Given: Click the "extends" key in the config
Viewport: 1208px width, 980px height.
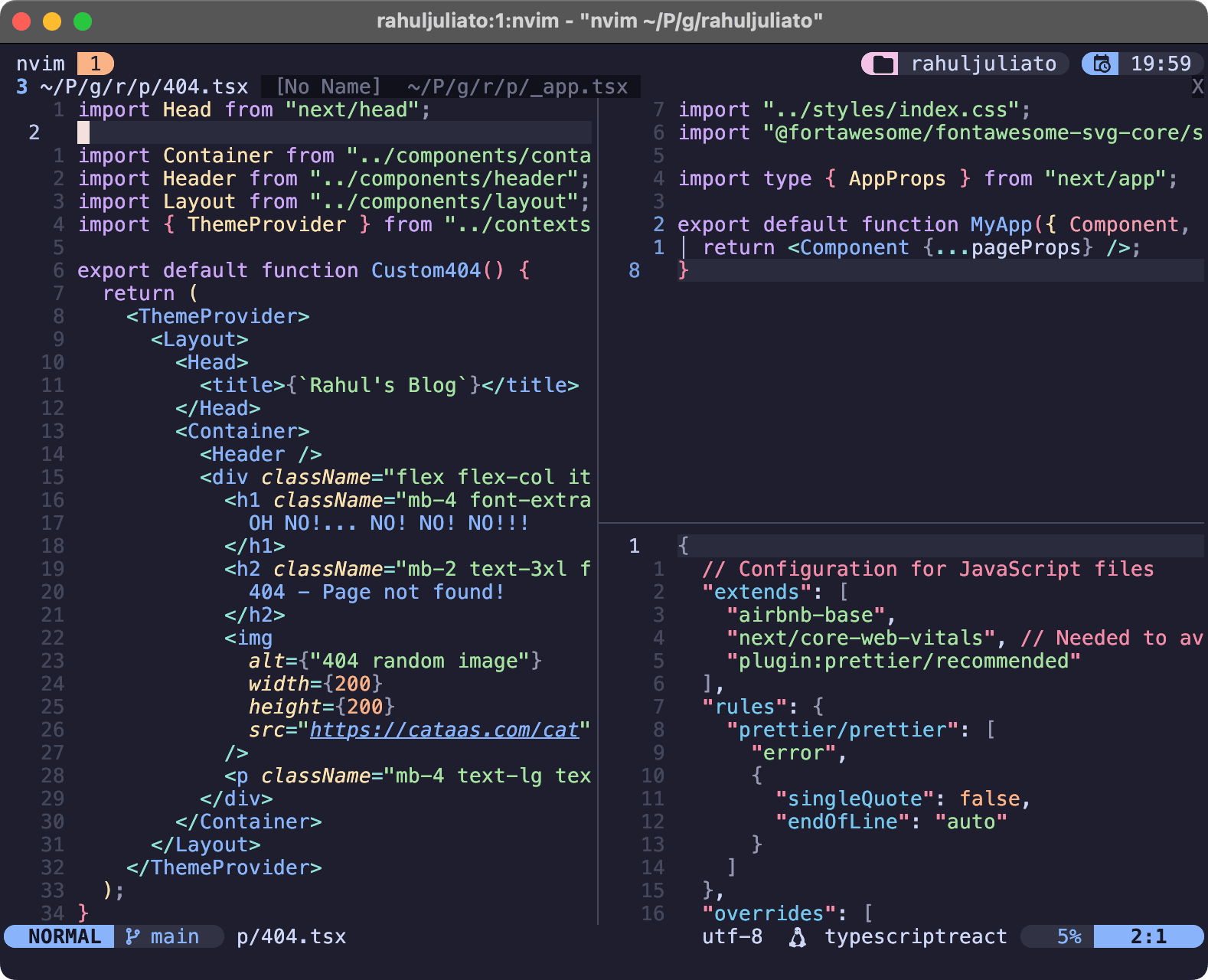Looking at the screenshot, I should 757,592.
